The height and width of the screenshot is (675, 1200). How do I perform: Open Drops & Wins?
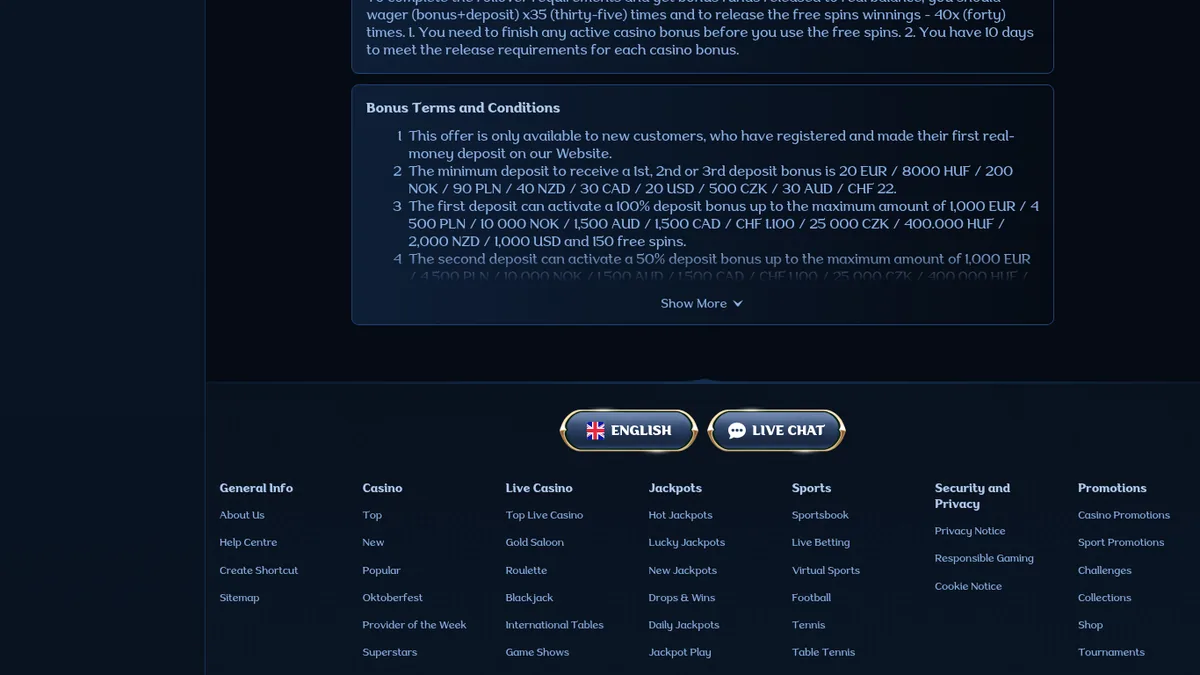(682, 597)
